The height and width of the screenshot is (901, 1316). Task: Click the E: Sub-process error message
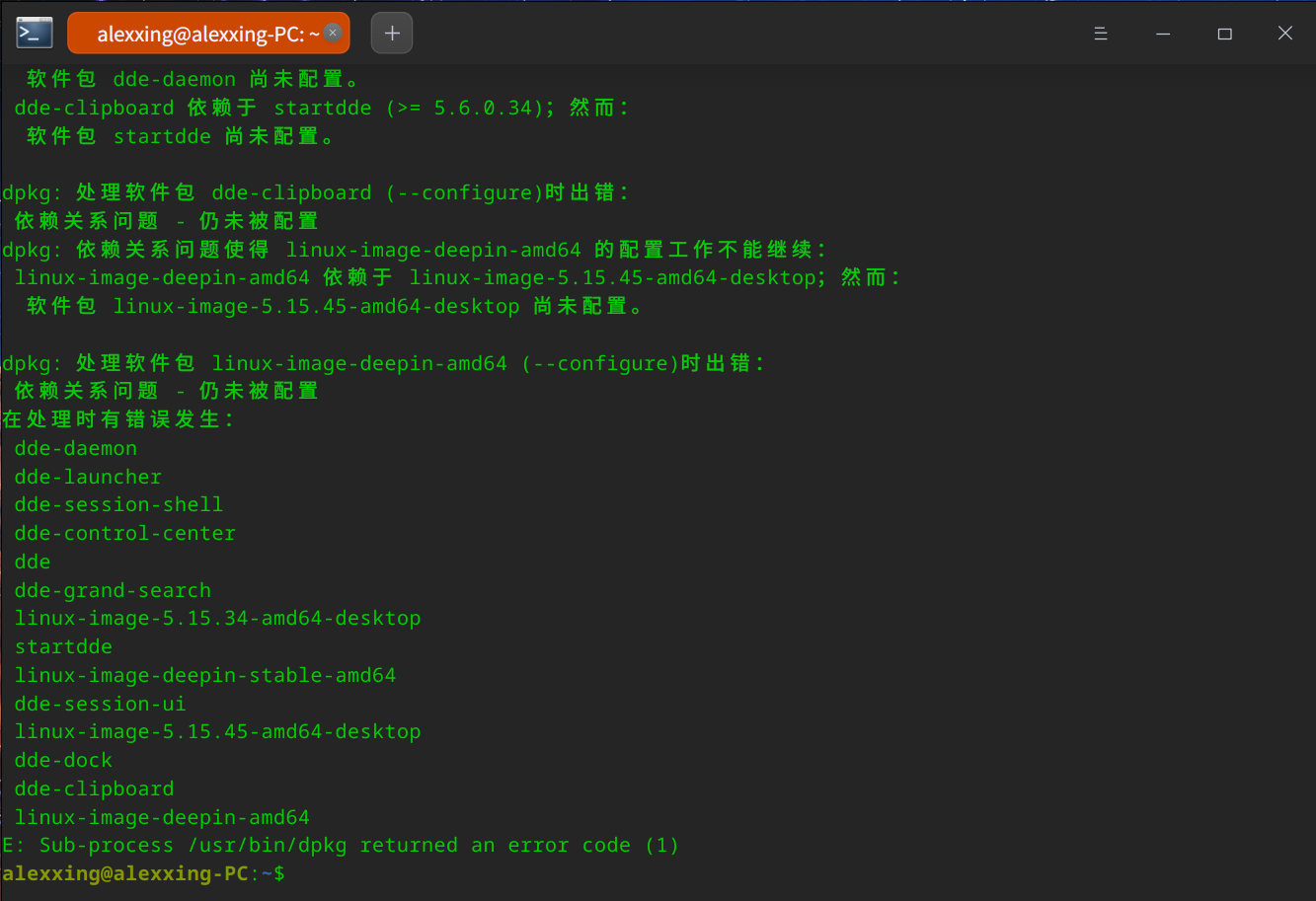(341, 845)
